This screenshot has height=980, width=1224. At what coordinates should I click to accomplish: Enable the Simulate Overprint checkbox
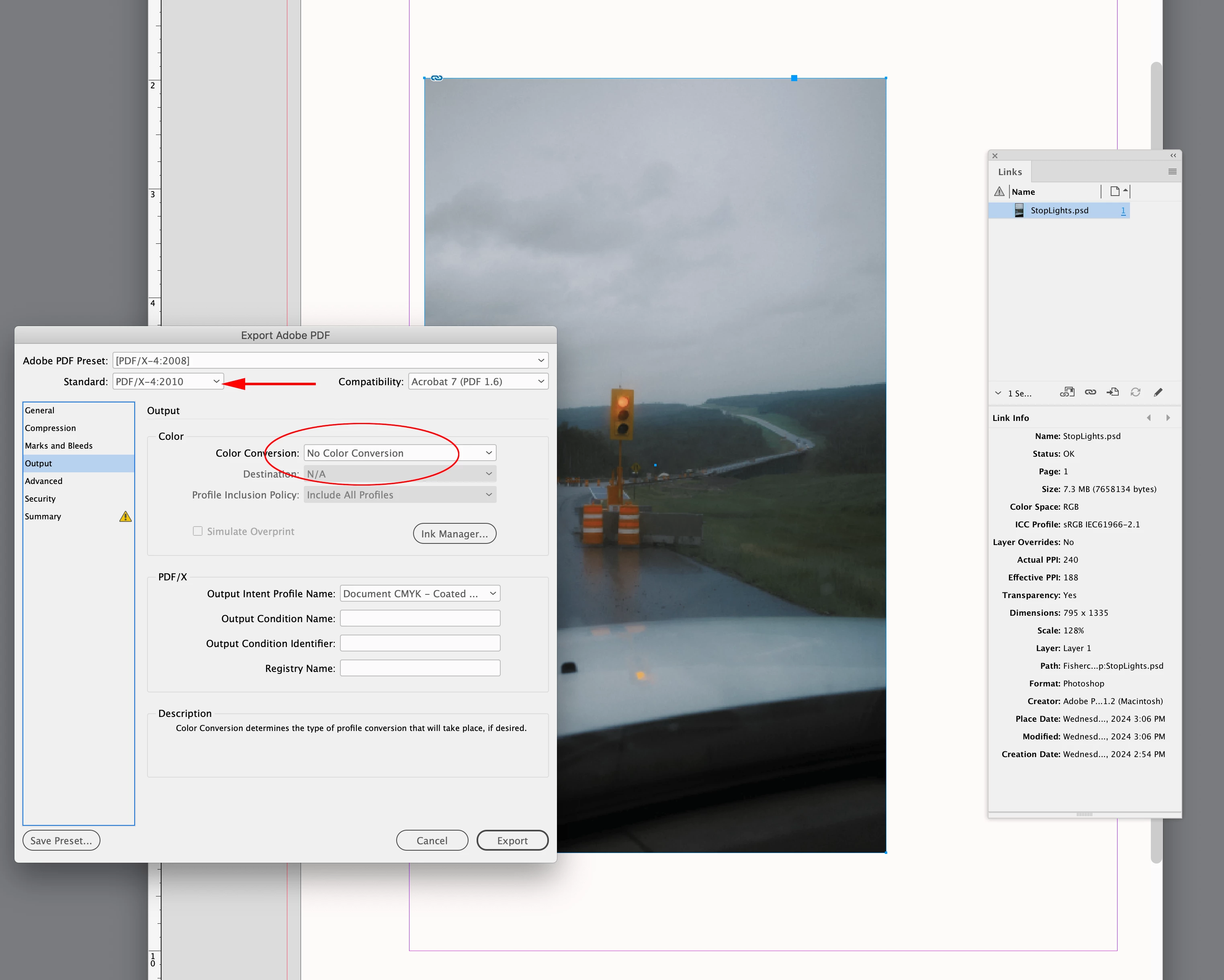[x=198, y=531]
